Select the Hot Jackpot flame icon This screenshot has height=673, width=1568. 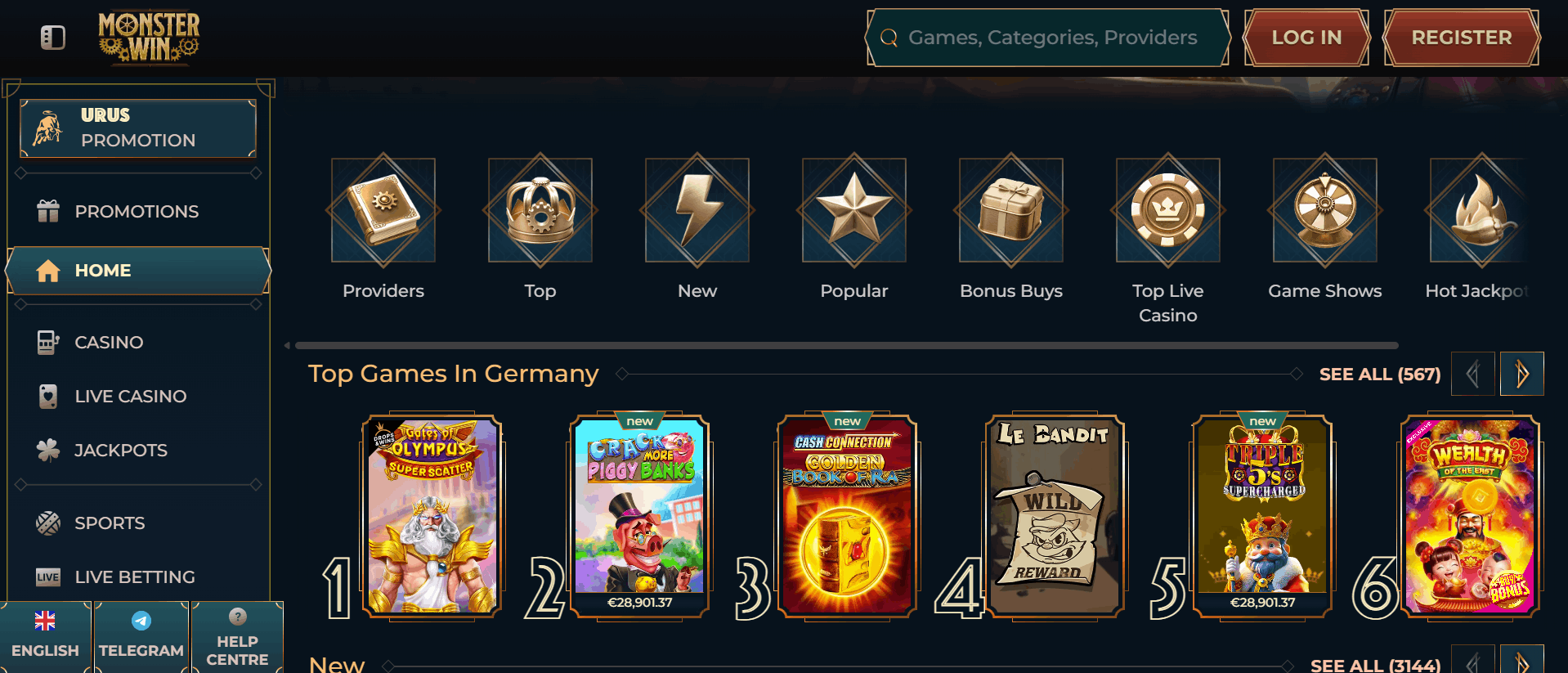(1481, 210)
